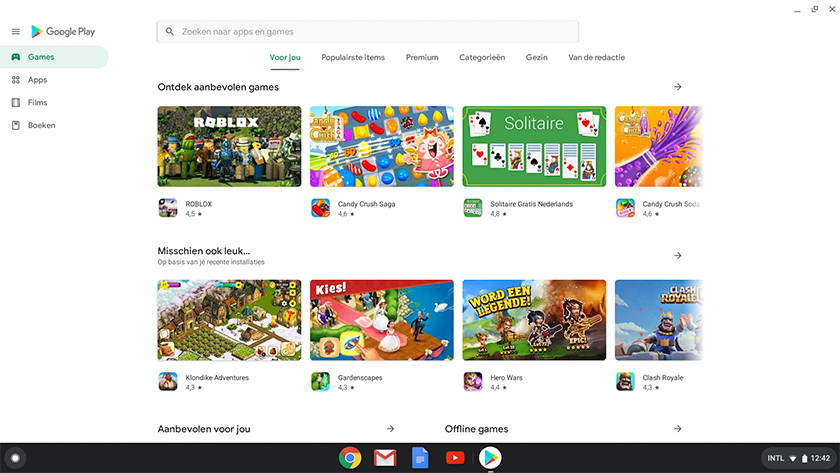Click the Gardenscapes small app icon
Viewport: 840px width, 473px height.
point(320,382)
